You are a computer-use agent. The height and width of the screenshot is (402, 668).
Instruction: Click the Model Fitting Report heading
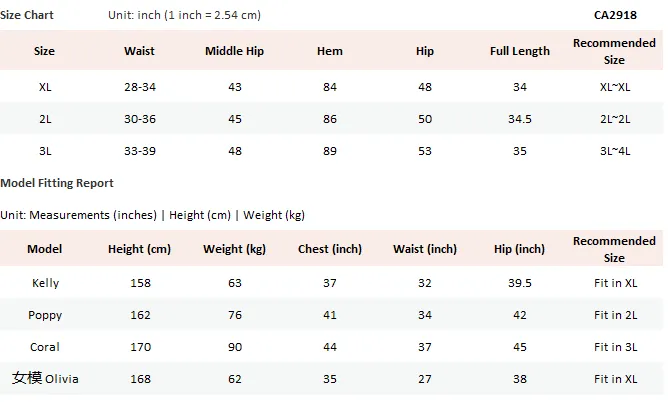pyautogui.click(x=57, y=183)
